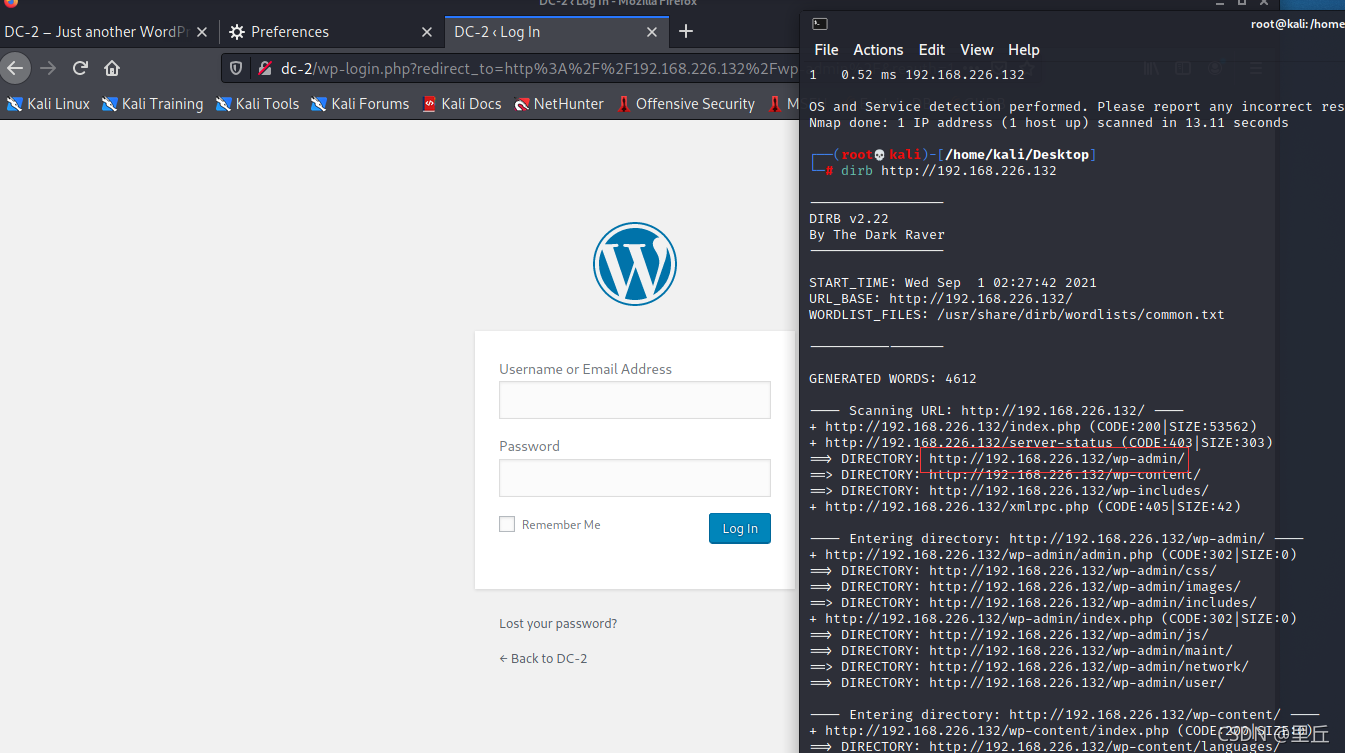Tick the Remember Me checkbox

pos(507,524)
